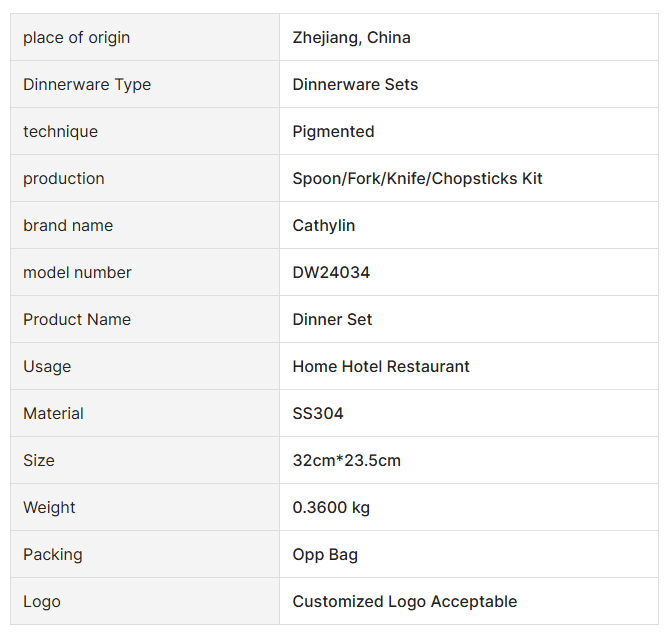Click the 'place of origin' label cell
668x635 pixels.
point(77,38)
